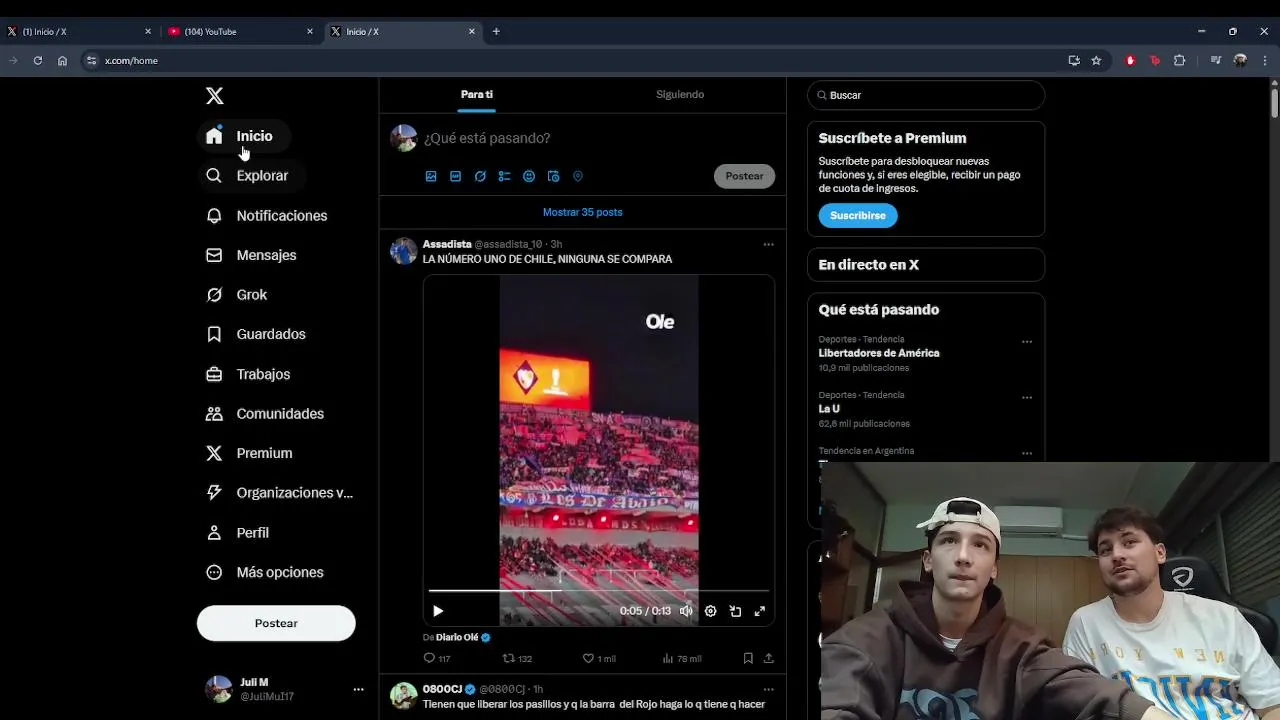
Task: Open the Chrome three-dot menu
Action: click(1265, 60)
